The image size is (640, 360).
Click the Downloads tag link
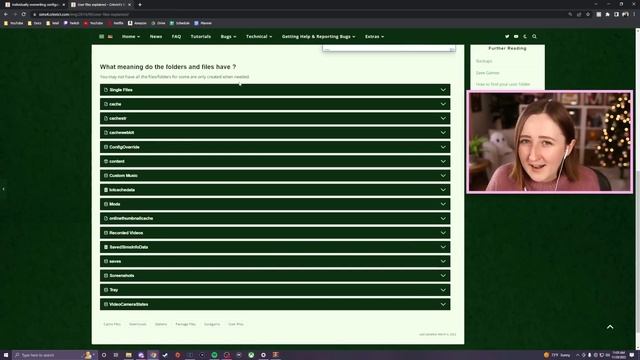click(x=138, y=324)
